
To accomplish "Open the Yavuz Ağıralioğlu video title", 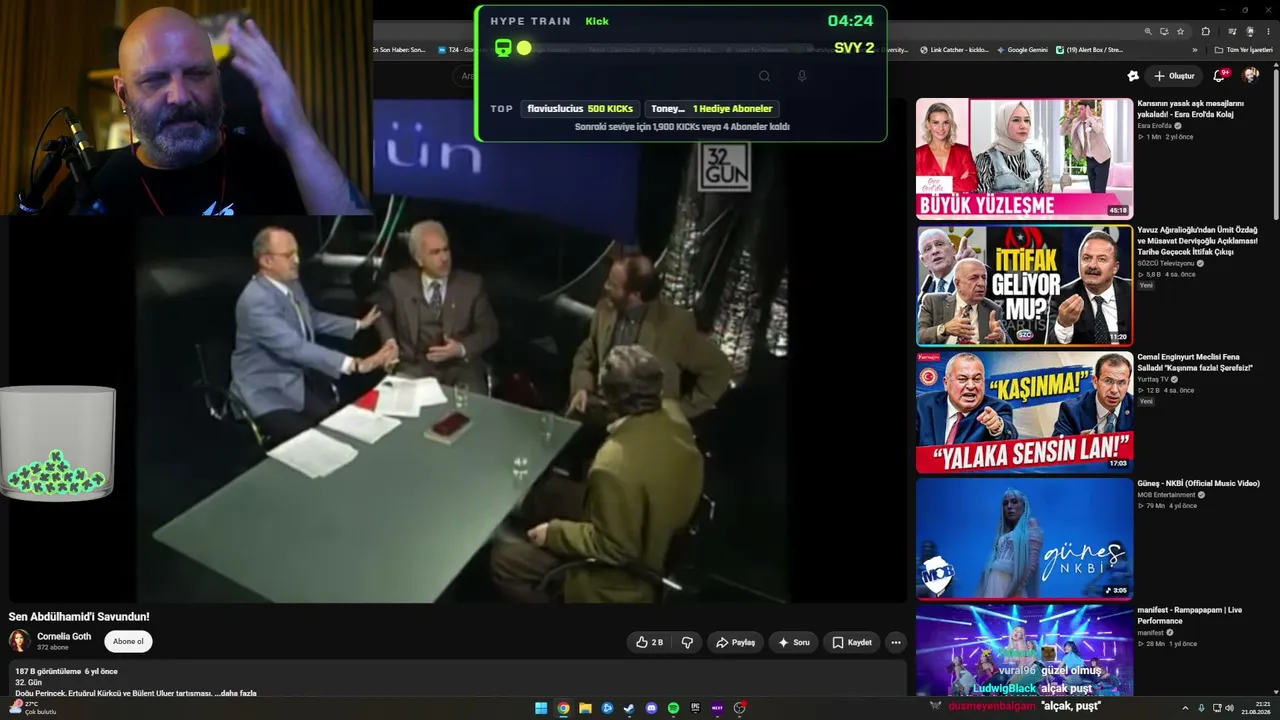I will pos(1197,240).
